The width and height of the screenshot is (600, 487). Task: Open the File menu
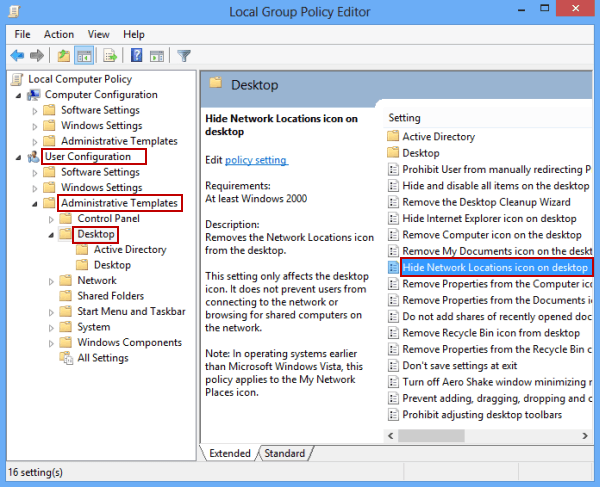click(22, 34)
